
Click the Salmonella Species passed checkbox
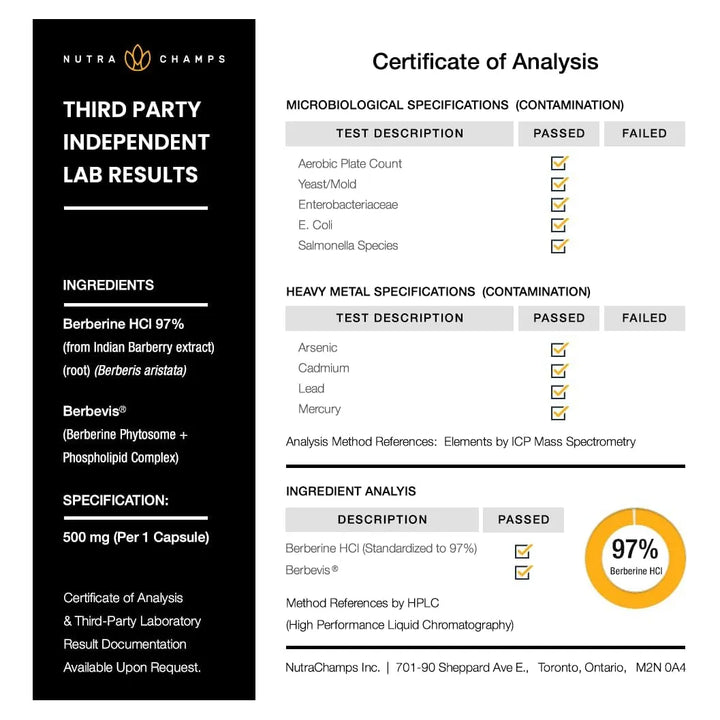[x=559, y=246]
